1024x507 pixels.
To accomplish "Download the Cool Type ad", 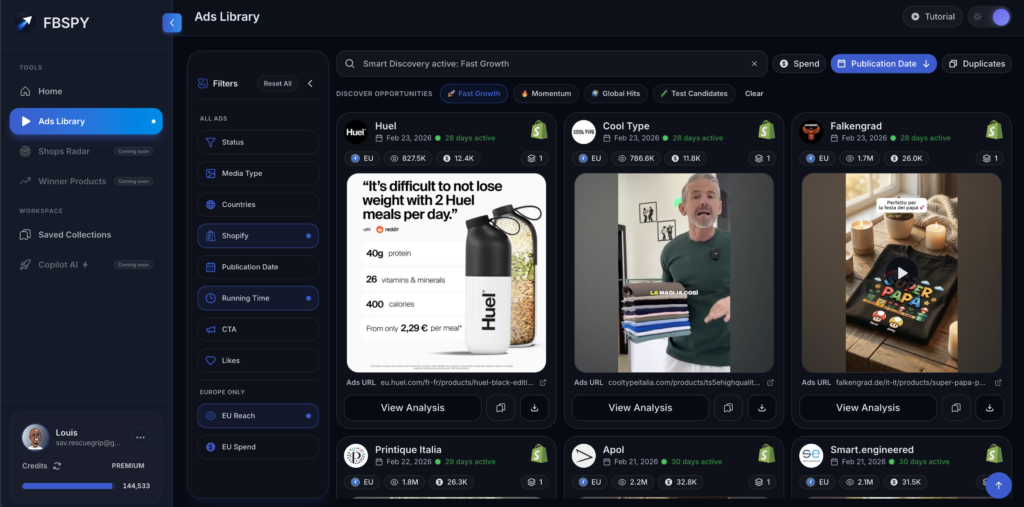I will pyautogui.click(x=762, y=408).
